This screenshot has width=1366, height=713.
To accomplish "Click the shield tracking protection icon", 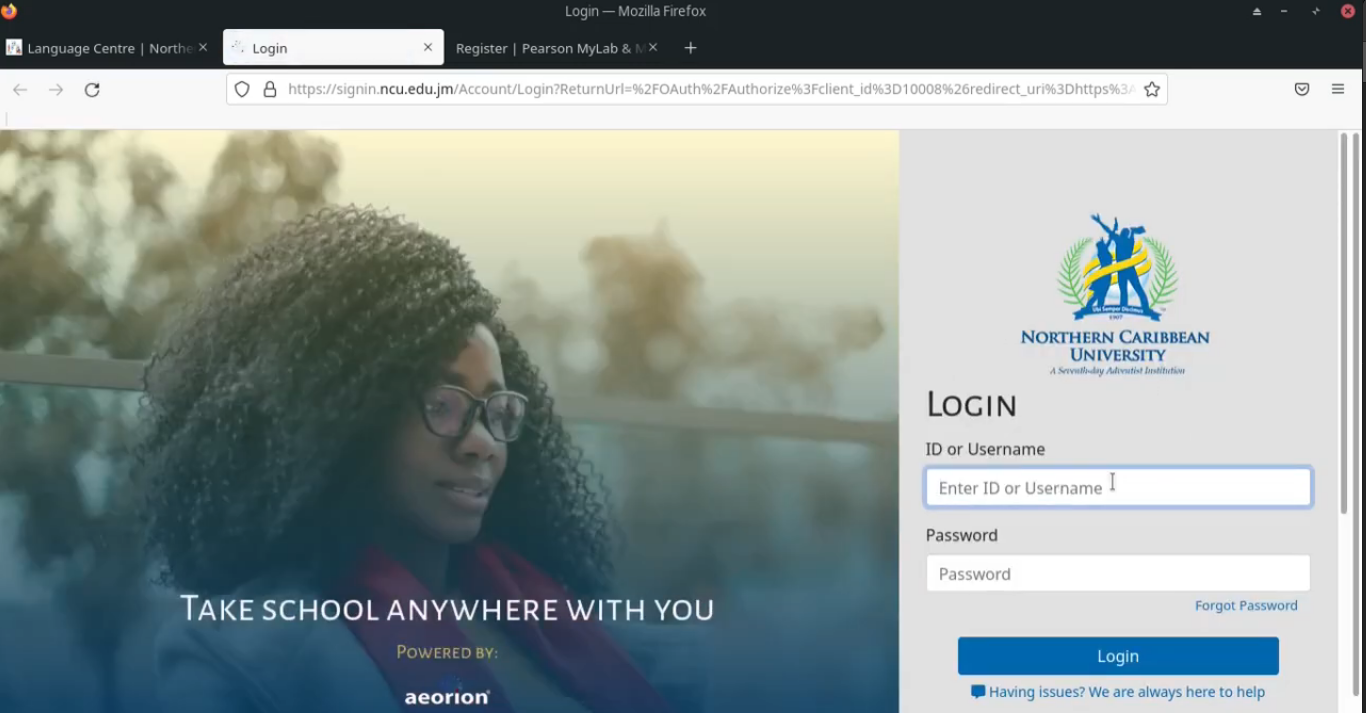I will tap(242, 89).
